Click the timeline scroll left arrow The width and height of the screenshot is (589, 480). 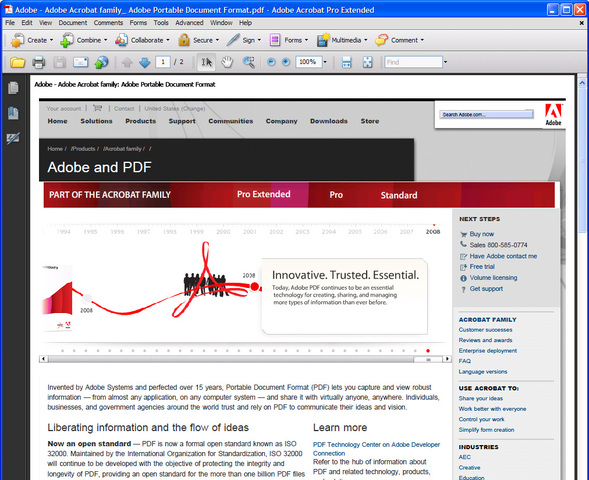(43, 359)
